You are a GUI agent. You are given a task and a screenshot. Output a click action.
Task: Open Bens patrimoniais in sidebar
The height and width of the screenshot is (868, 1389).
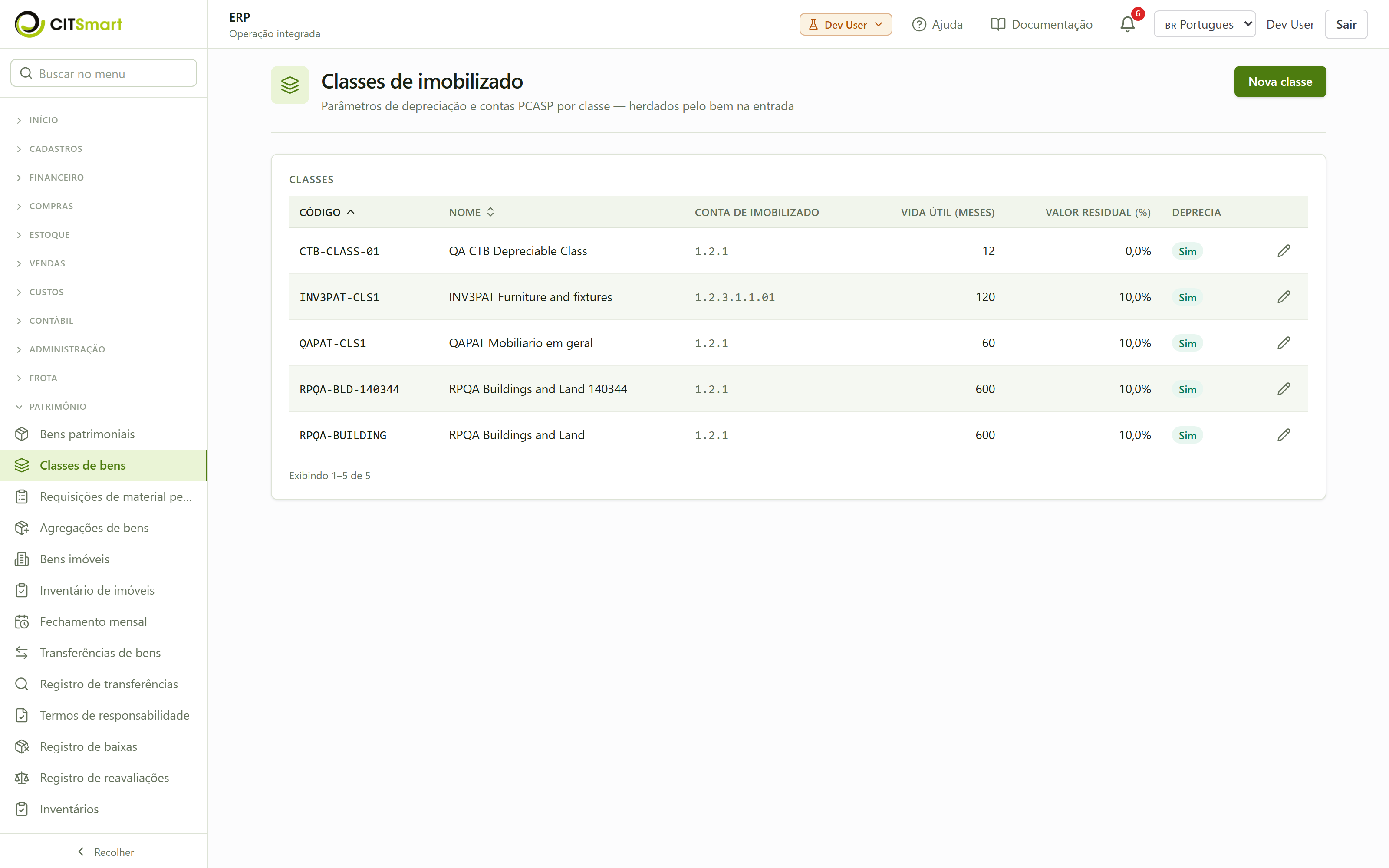[103, 434]
